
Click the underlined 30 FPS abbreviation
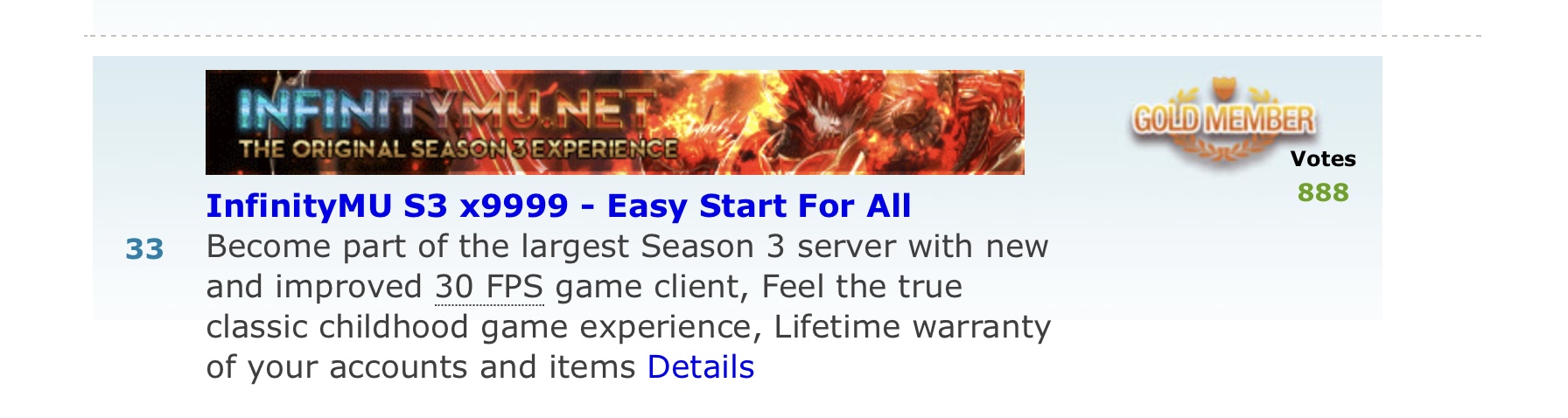489,287
